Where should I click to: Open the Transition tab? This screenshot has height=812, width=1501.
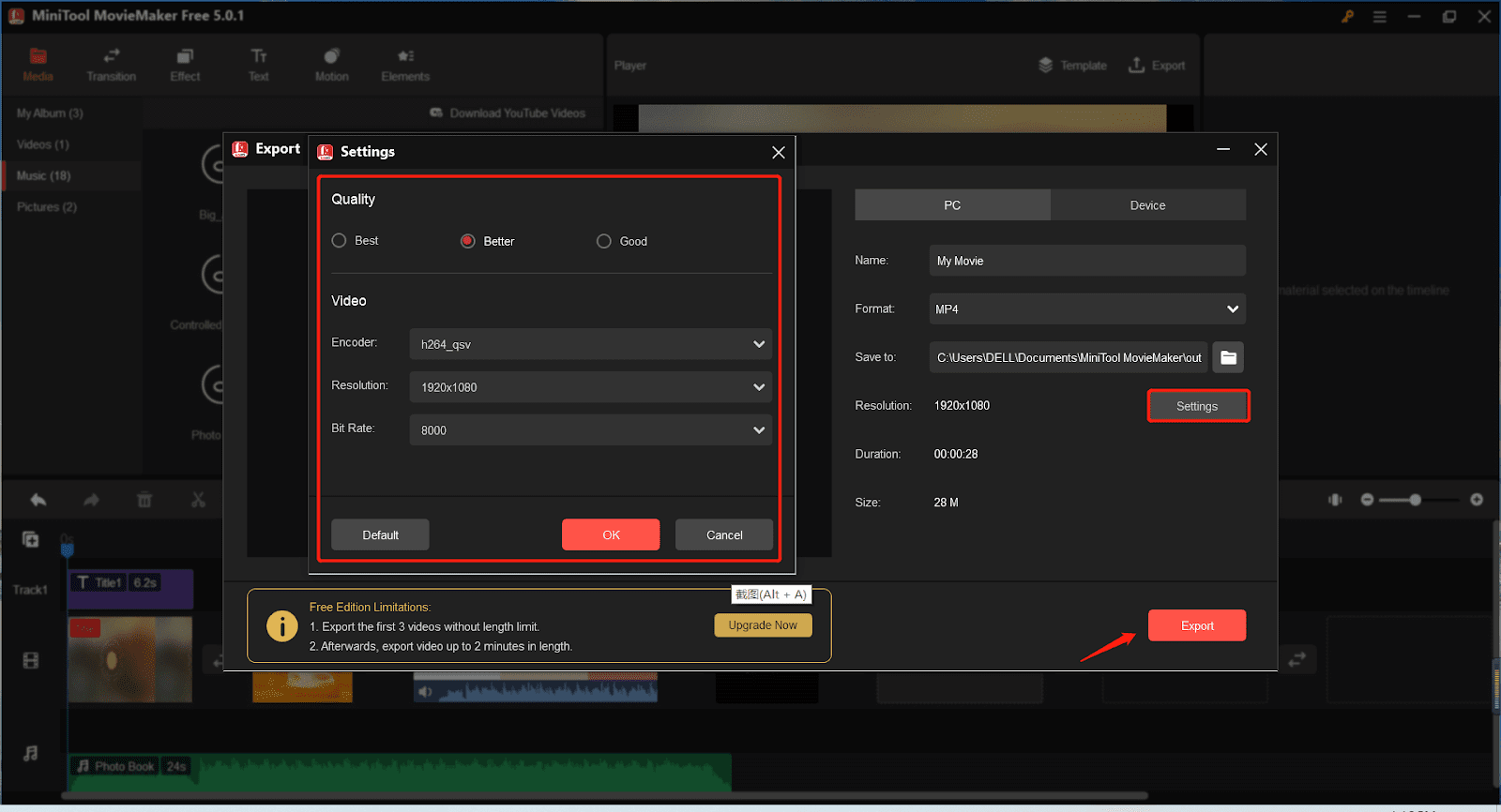coord(112,65)
